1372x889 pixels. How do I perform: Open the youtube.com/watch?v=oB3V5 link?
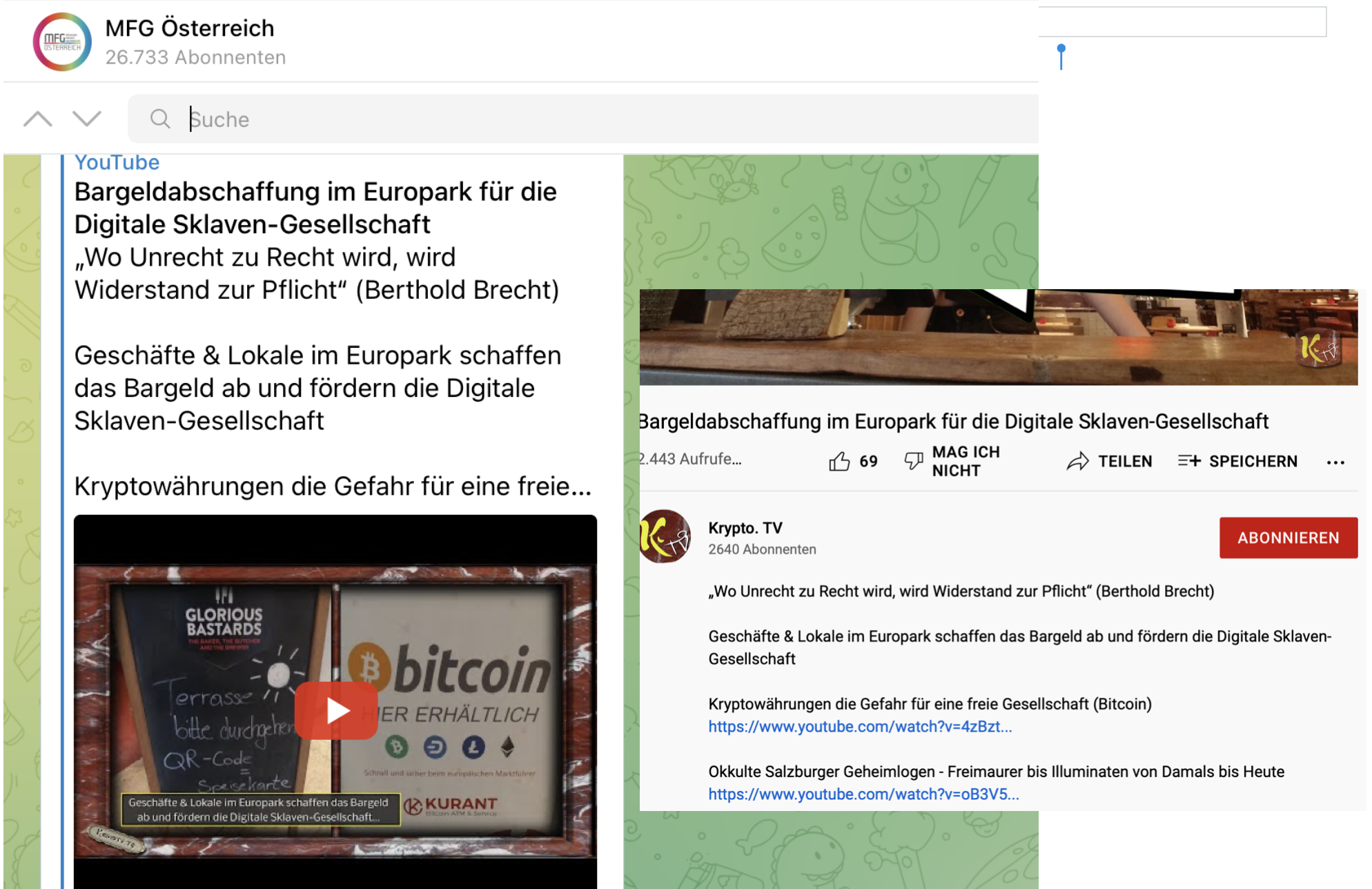click(x=863, y=794)
